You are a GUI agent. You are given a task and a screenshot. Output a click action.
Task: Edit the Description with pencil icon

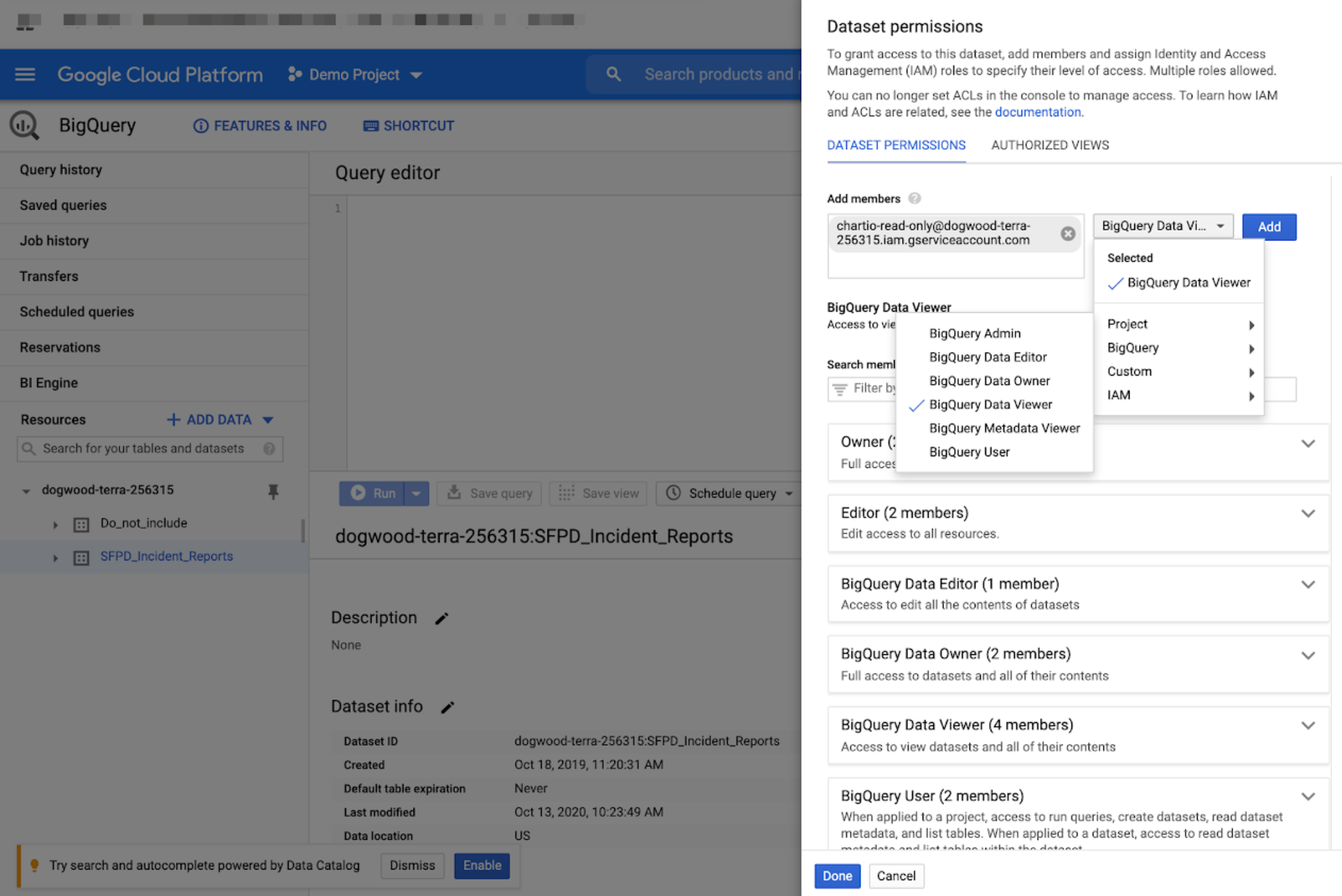pos(442,619)
